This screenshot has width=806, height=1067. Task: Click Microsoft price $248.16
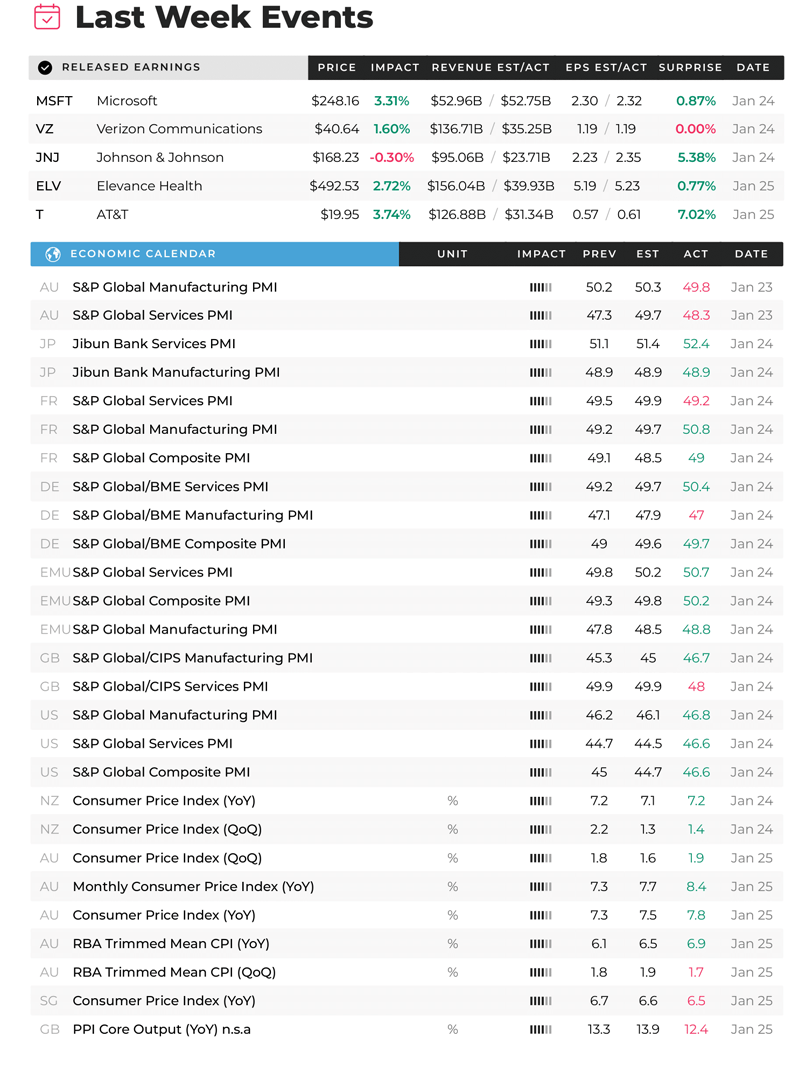tap(335, 101)
